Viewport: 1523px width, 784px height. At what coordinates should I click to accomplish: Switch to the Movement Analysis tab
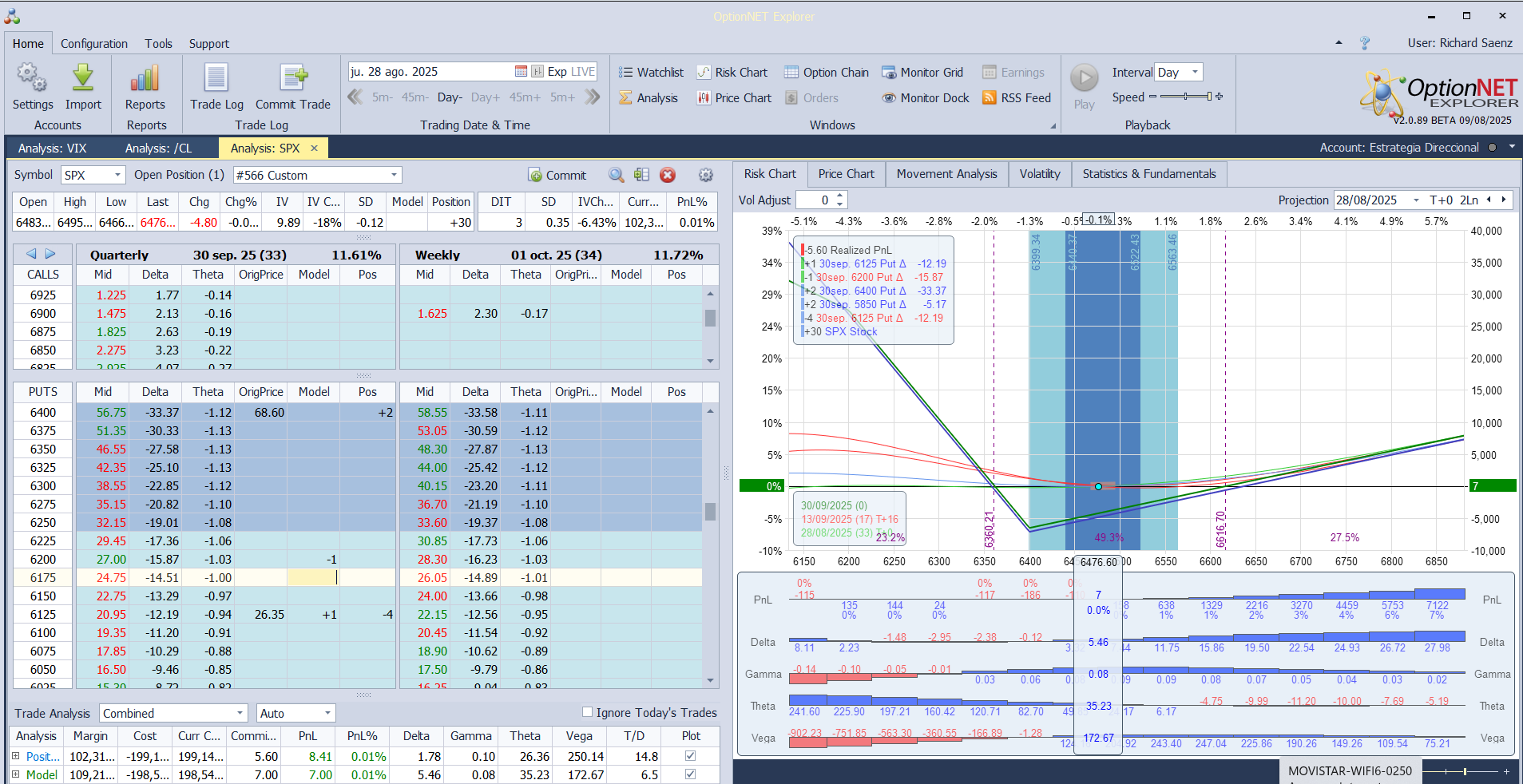pos(946,174)
